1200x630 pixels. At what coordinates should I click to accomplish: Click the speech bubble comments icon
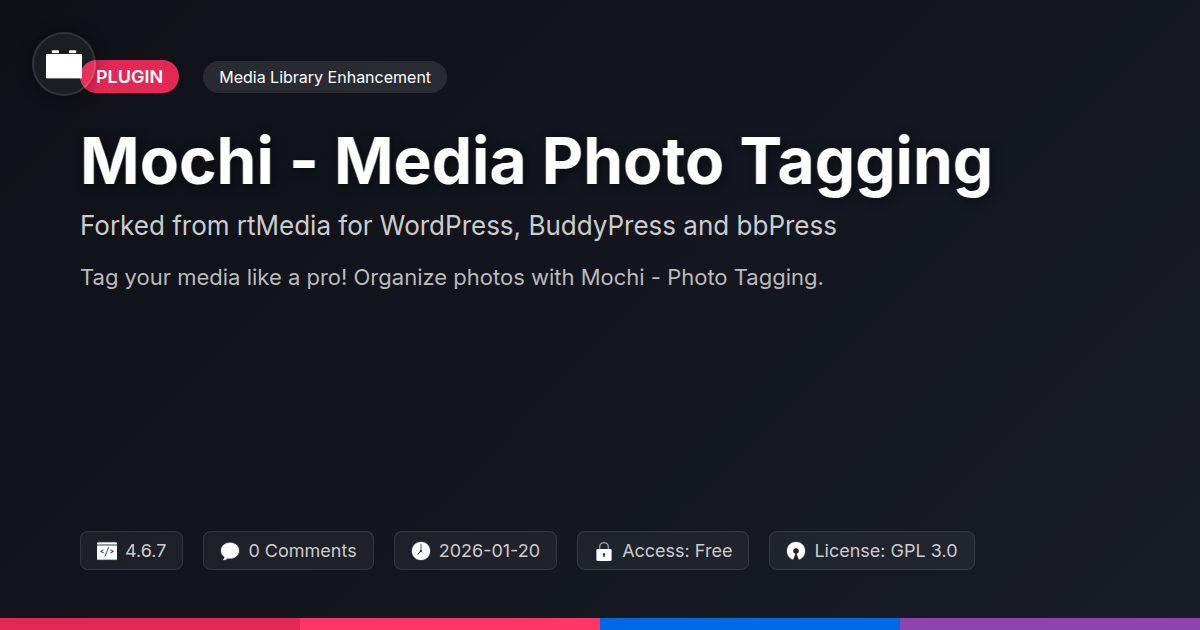point(230,551)
